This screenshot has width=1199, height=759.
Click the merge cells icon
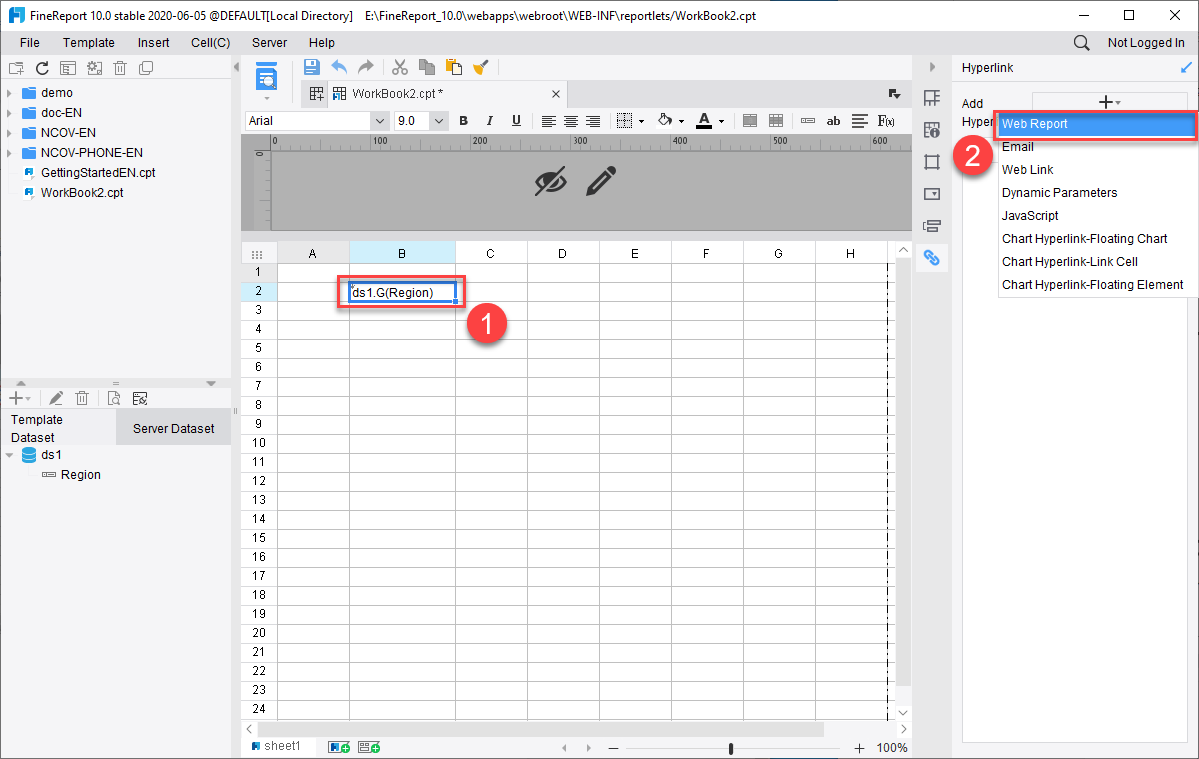click(x=750, y=121)
